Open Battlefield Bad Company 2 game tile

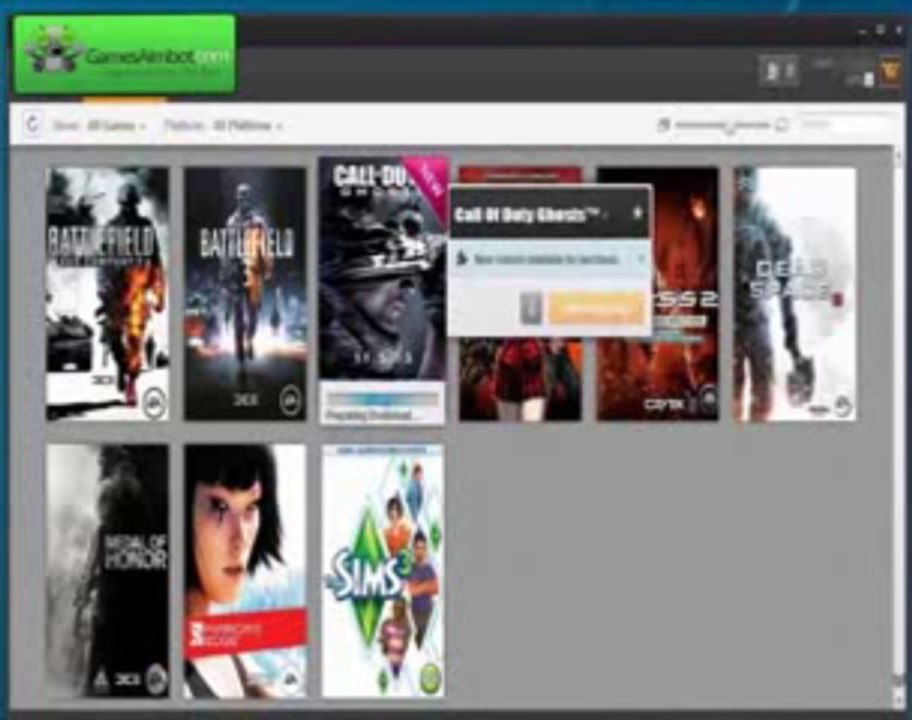(x=108, y=294)
